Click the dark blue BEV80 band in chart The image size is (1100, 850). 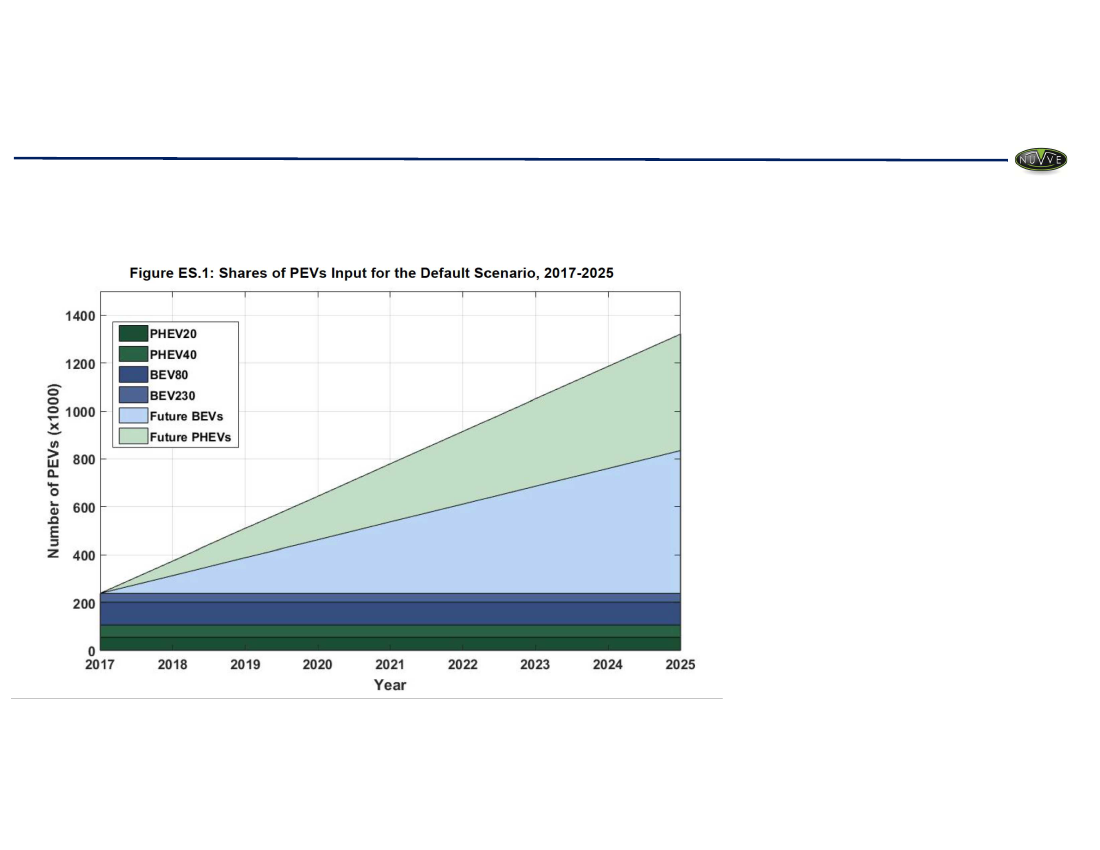pyautogui.click(x=390, y=614)
